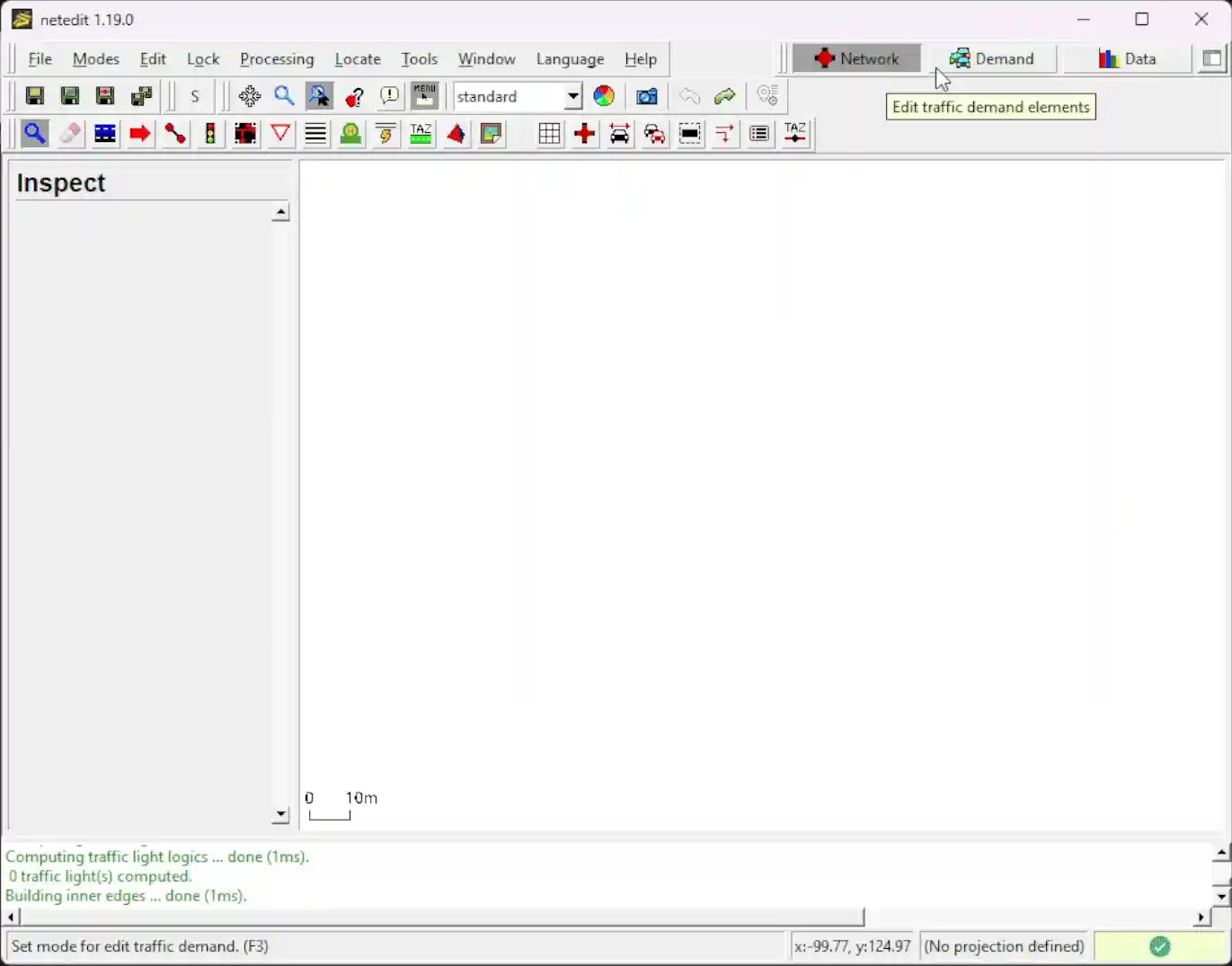Toggle the junction shape red cross option

[x=584, y=134]
